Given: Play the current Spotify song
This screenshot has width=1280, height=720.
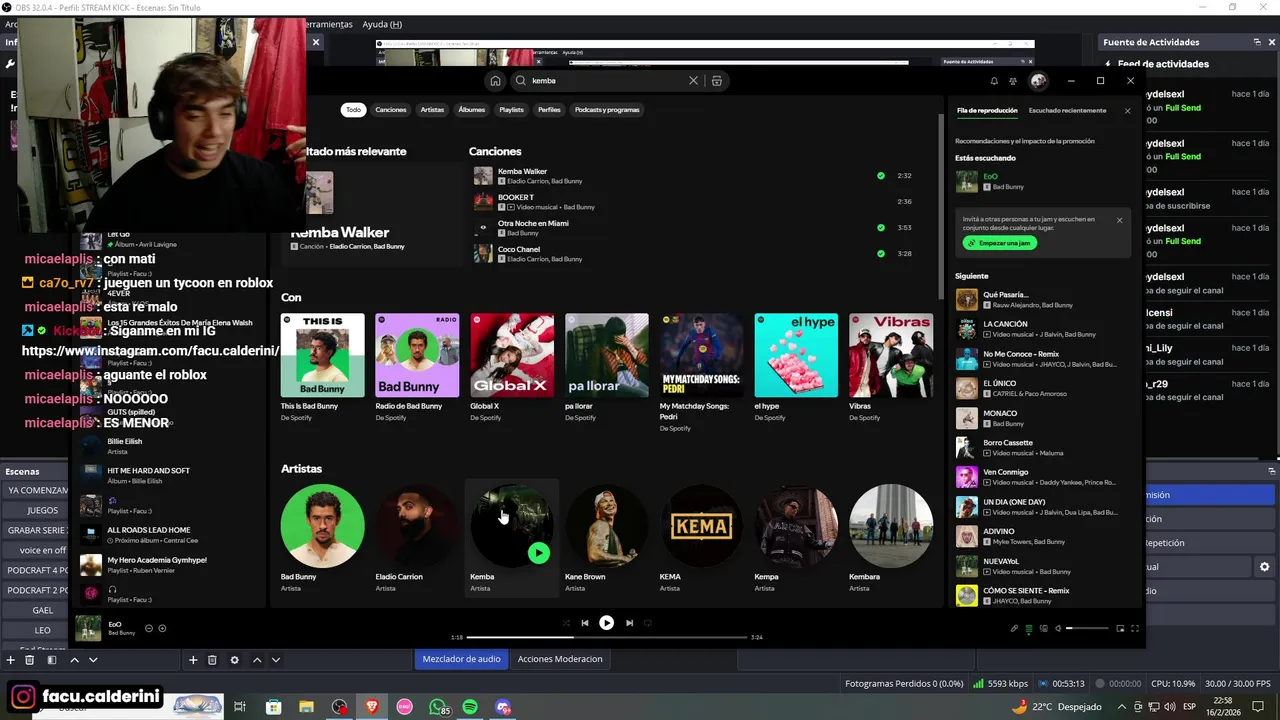Looking at the screenshot, I should point(606,623).
